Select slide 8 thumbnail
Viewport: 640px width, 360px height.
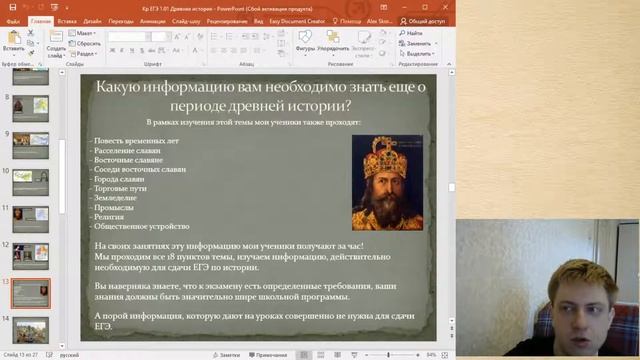pyautogui.click(x=31, y=108)
